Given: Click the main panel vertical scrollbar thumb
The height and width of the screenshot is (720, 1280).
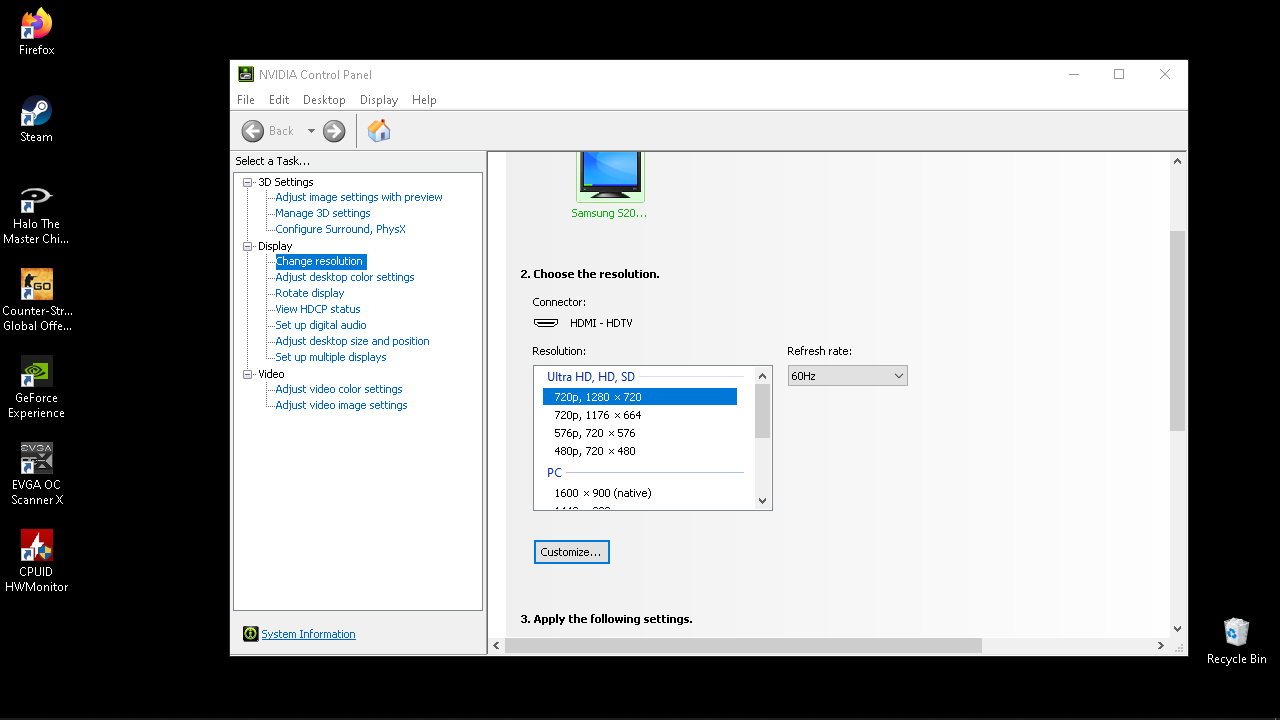Looking at the screenshot, I should 1178,331.
